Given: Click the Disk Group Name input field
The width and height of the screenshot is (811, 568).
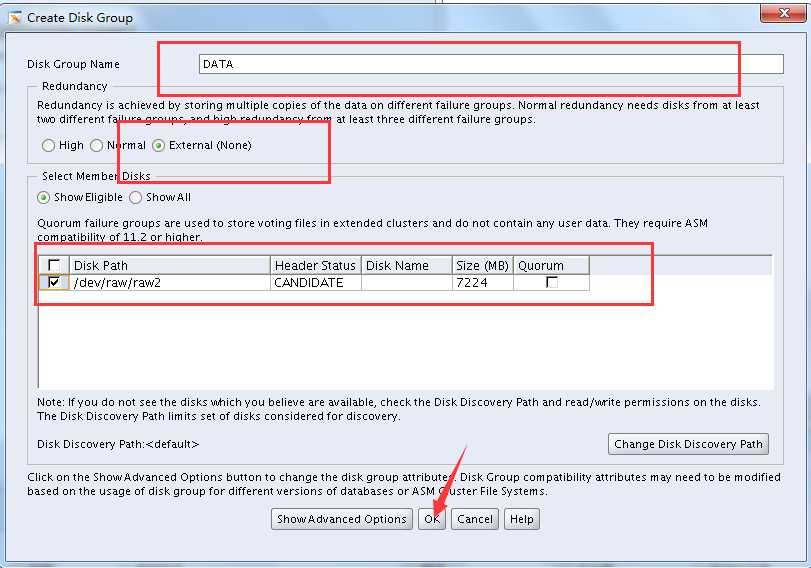Looking at the screenshot, I should [x=491, y=64].
